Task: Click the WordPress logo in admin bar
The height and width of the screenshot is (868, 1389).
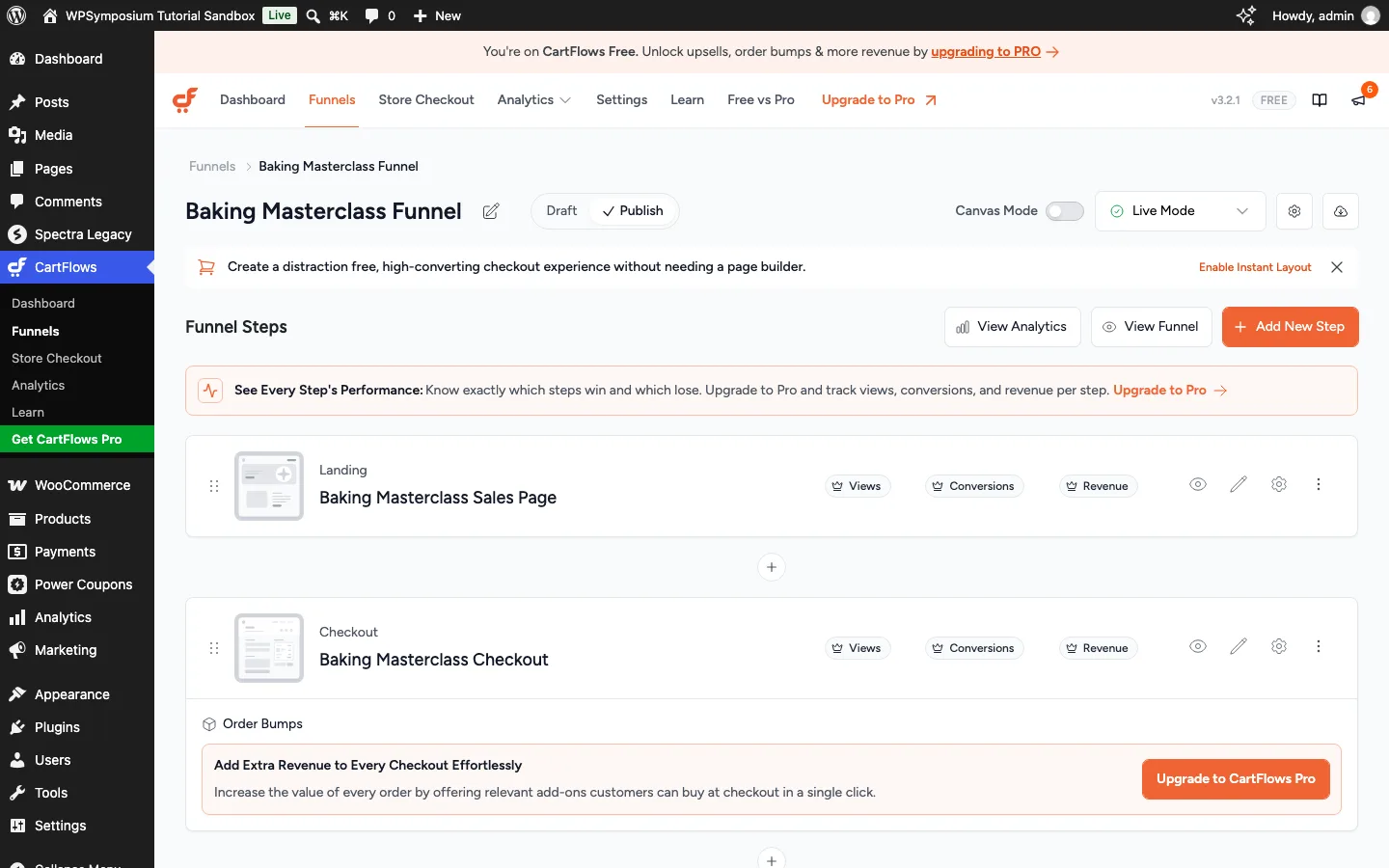Action: coord(16,15)
